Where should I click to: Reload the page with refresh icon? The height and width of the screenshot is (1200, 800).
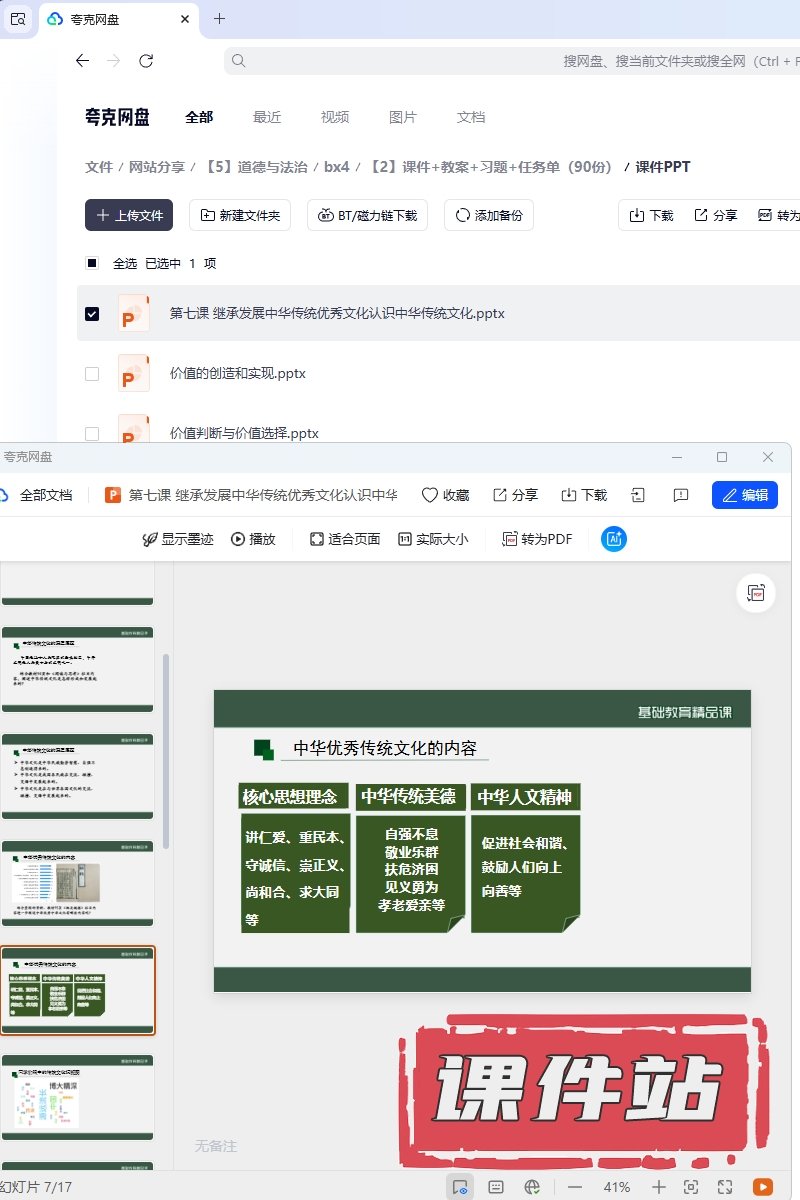(146, 61)
